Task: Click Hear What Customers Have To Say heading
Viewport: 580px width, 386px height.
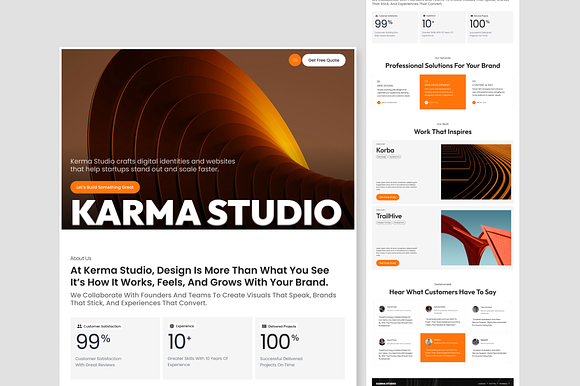Action: point(443,292)
